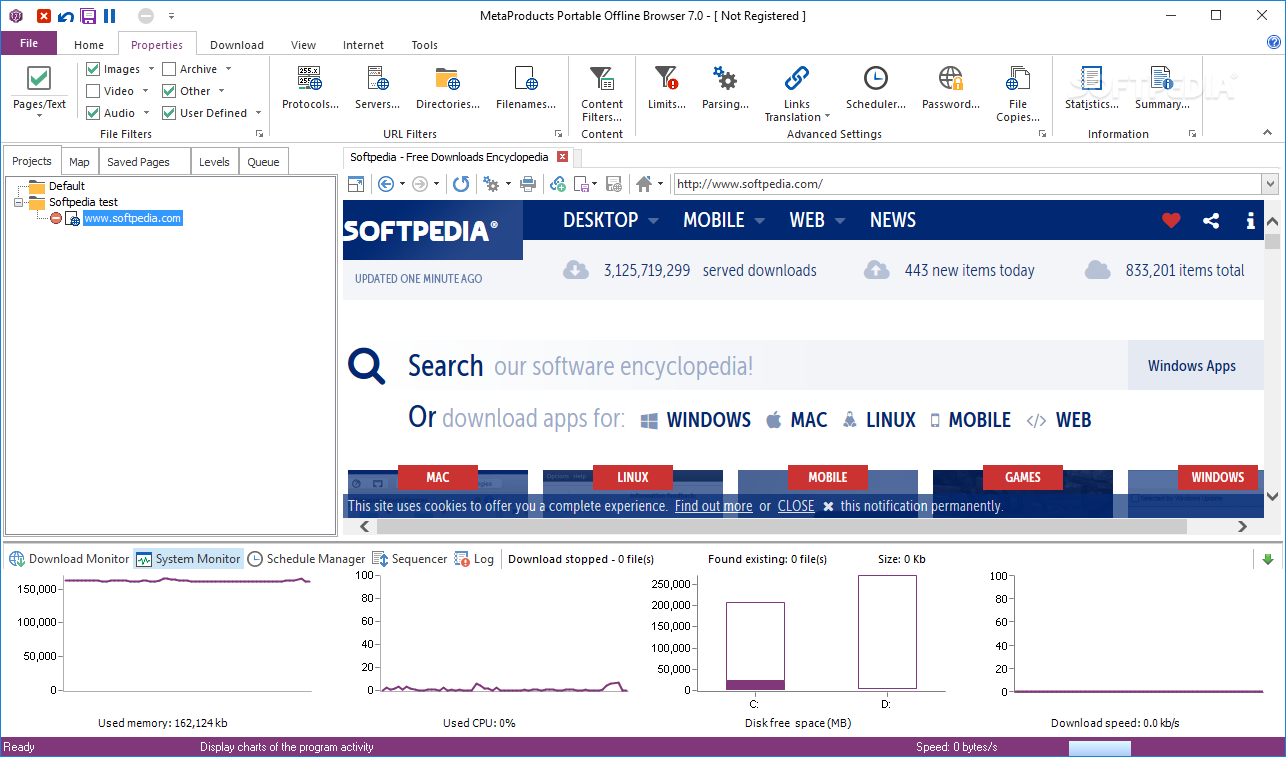The image size is (1286, 757).
Task: Click the status bar progress indicator
Action: [x=1100, y=748]
